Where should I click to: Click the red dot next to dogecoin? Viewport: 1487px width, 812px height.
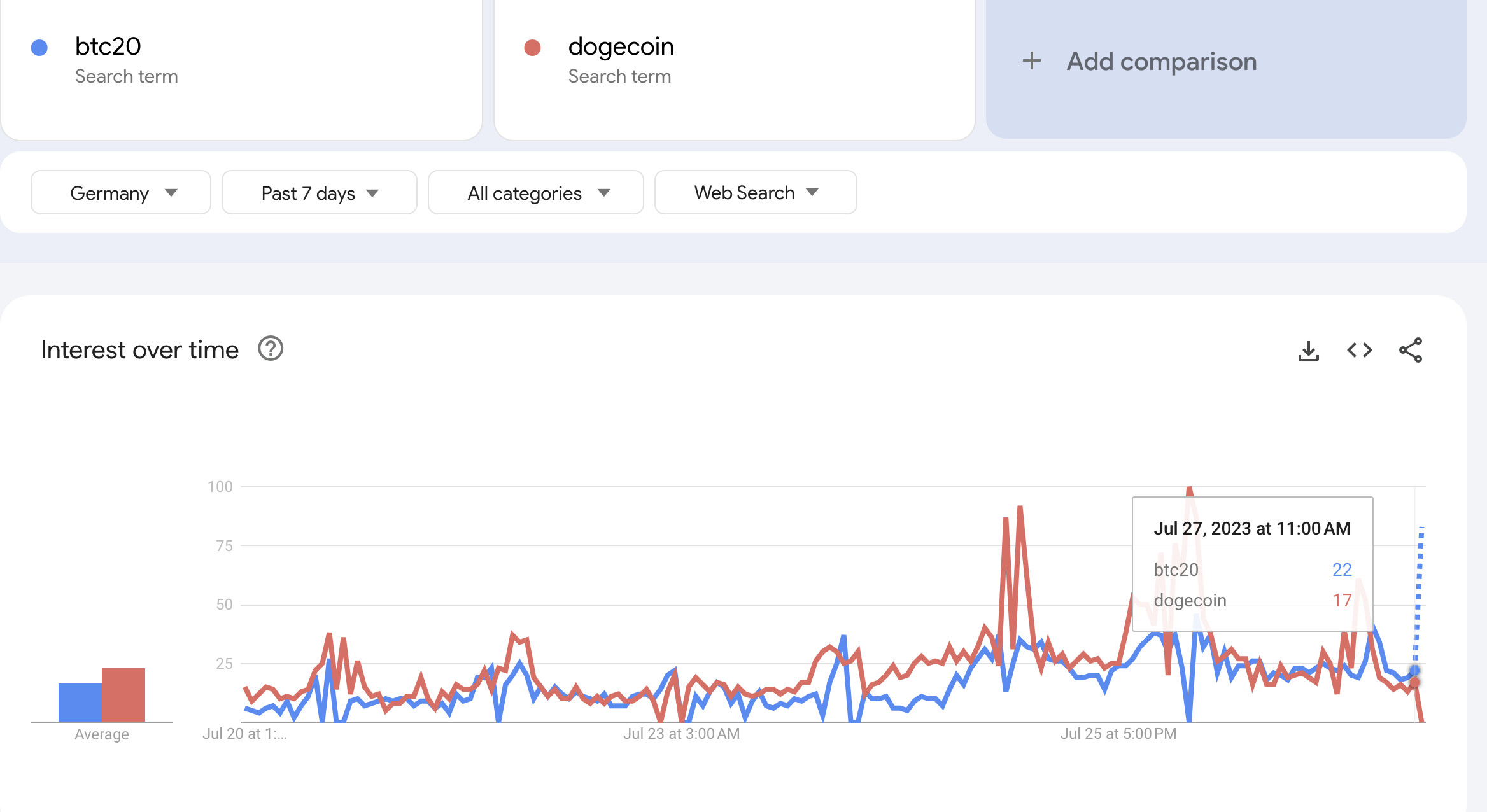point(533,46)
